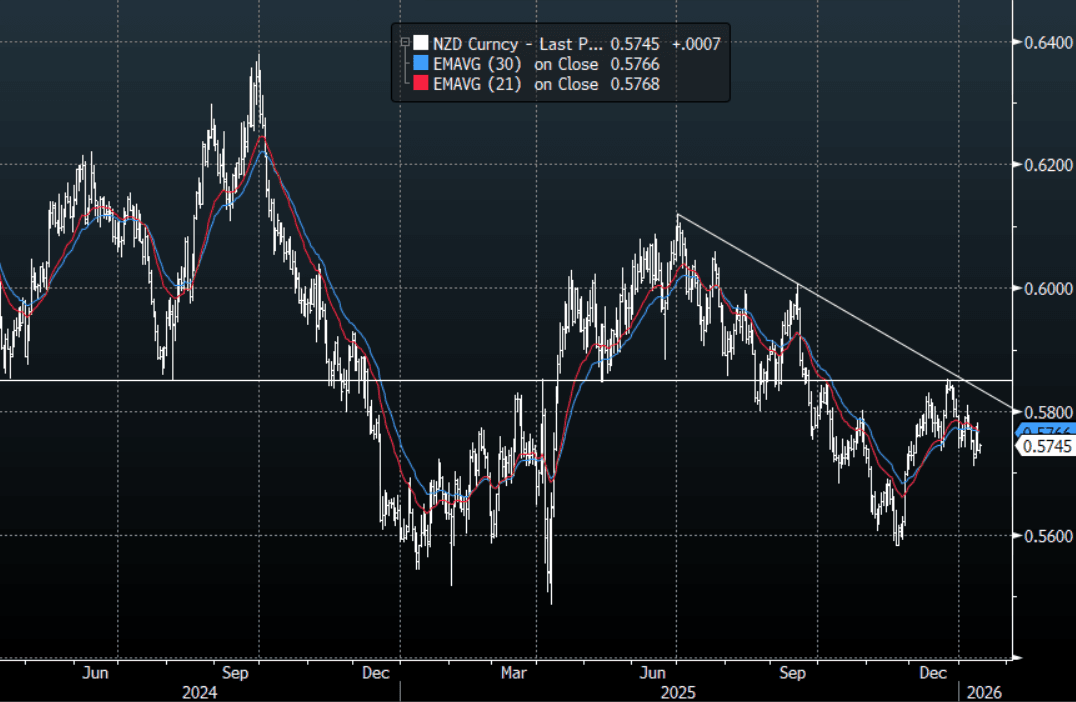
Task: Select the 'EMAVG (30) on Close 0.5766' legend entry
Action: click(x=536, y=64)
